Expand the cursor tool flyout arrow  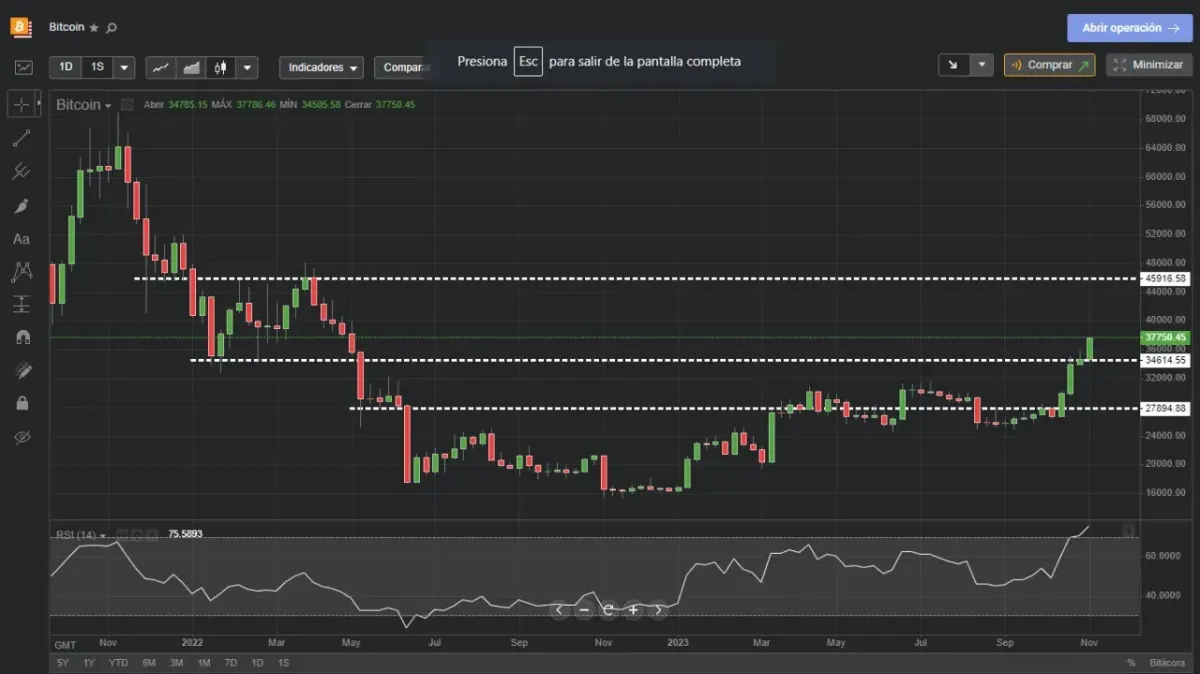40,104
